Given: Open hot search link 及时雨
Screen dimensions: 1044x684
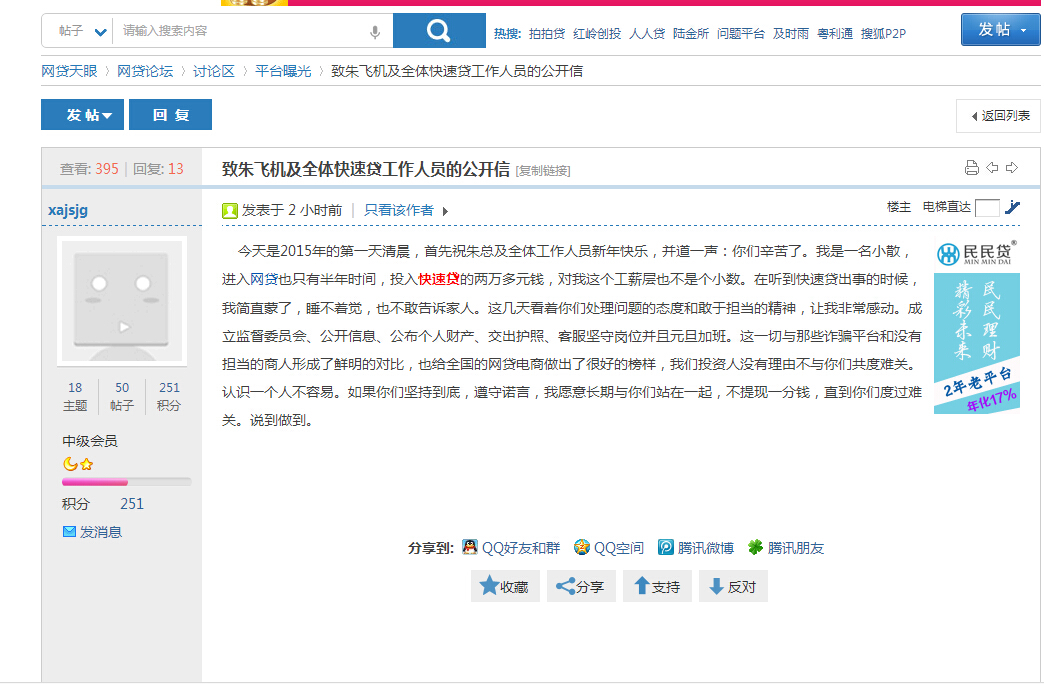Looking at the screenshot, I should [790, 33].
